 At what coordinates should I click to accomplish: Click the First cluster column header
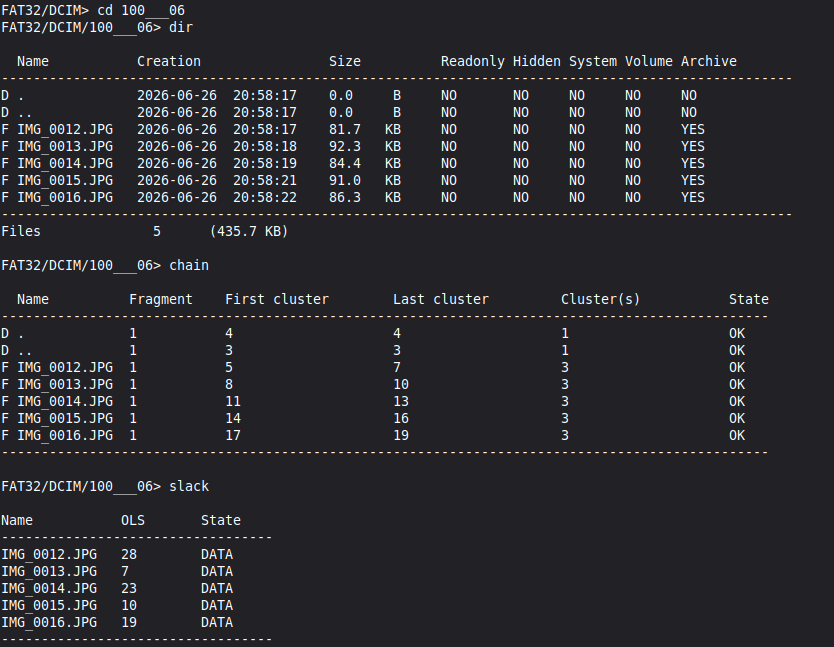(277, 300)
